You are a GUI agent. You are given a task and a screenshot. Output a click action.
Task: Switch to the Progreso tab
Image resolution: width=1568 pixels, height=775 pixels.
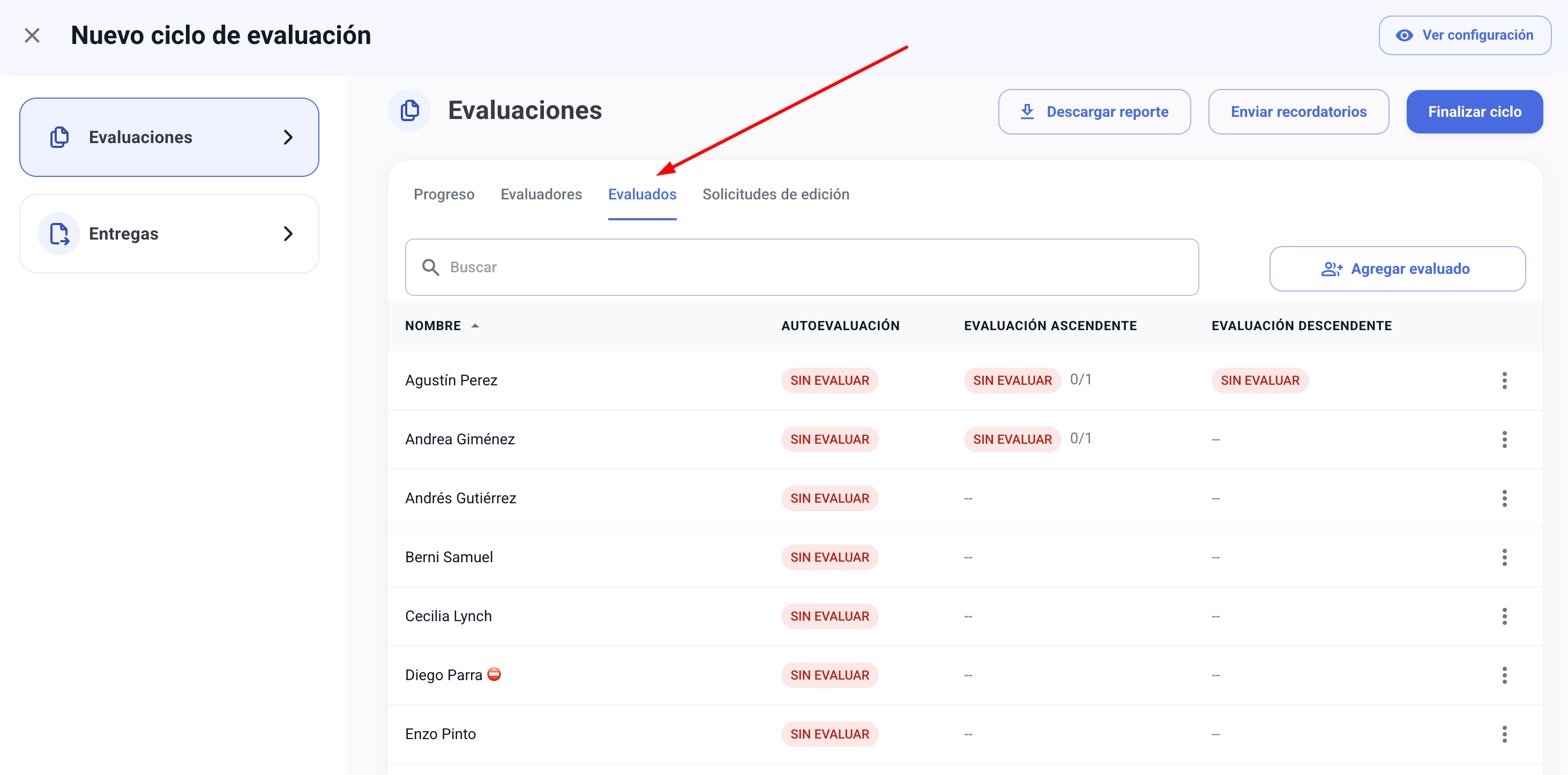click(444, 194)
